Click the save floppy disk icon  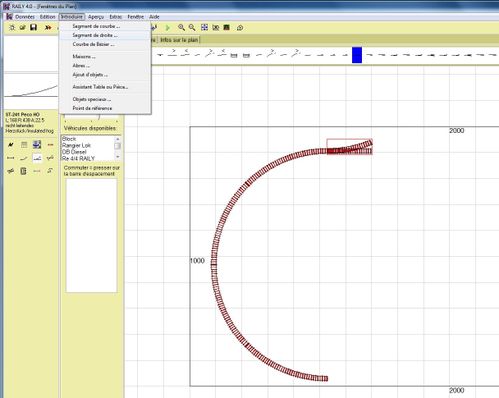pyautogui.click(x=33, y=27)
